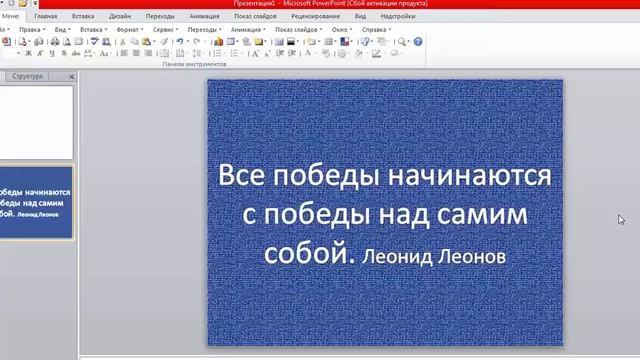
Task: Switch to the Надстройки ribbon tab
Action: (398, 16)
